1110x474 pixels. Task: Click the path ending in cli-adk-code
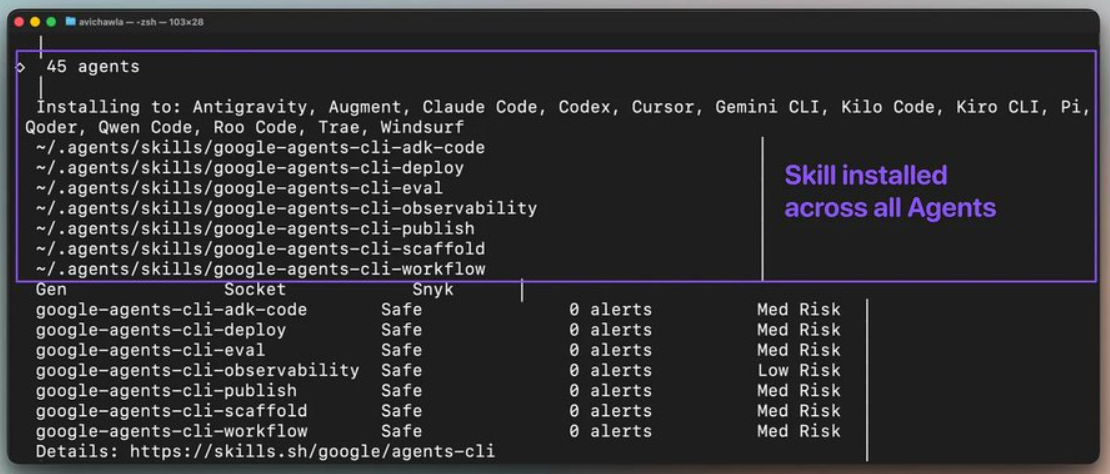[x=261, y=148]
